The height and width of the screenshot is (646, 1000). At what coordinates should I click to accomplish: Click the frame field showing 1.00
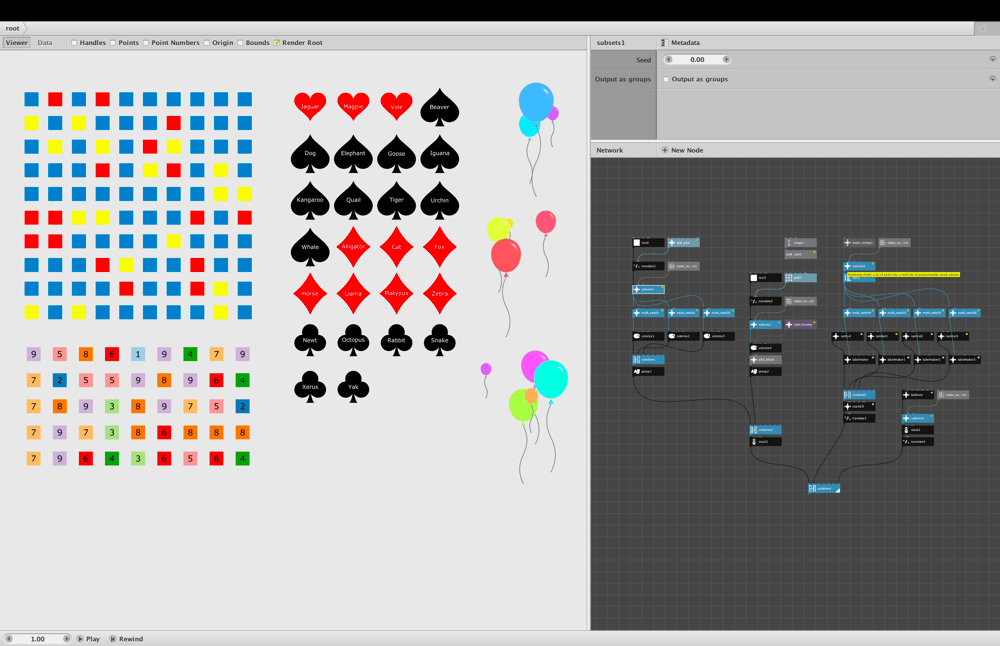(x=38, y=639)
